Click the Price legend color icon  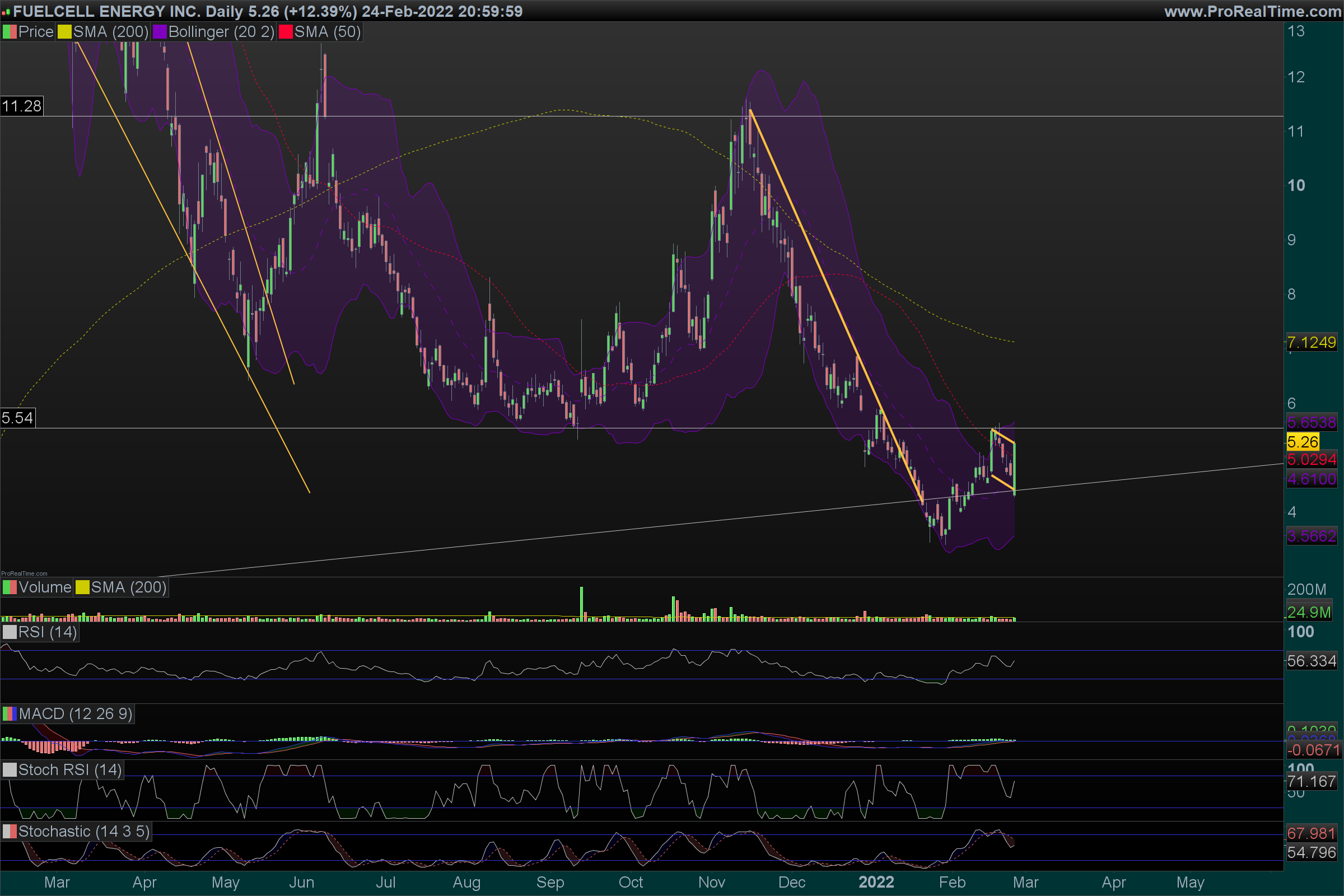pyautogui.click(x=9, y=32)
